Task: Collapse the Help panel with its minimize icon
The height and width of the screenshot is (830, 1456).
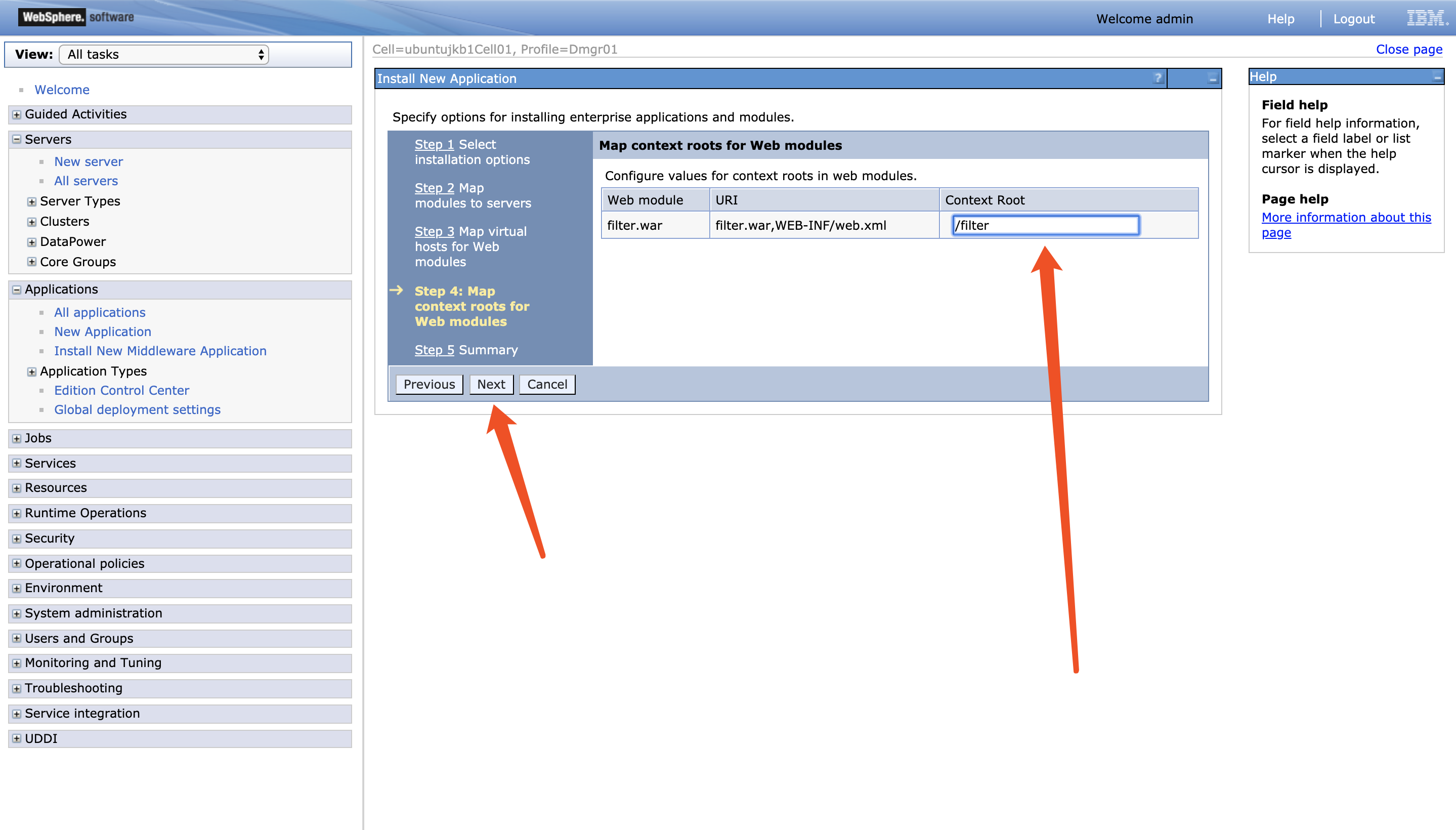Action: click(x=1437, y=76)
